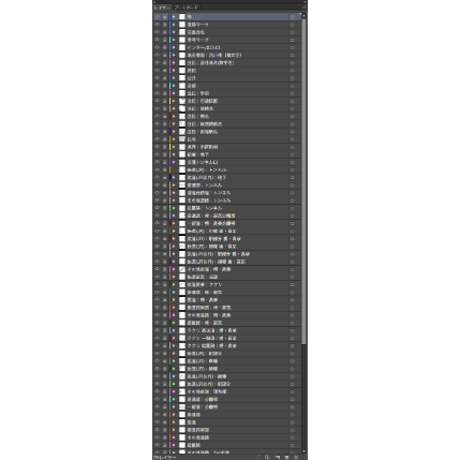
Task: Click the target circle of the 枠 layer
Action: pyautogui.click(x=292, y=16)
